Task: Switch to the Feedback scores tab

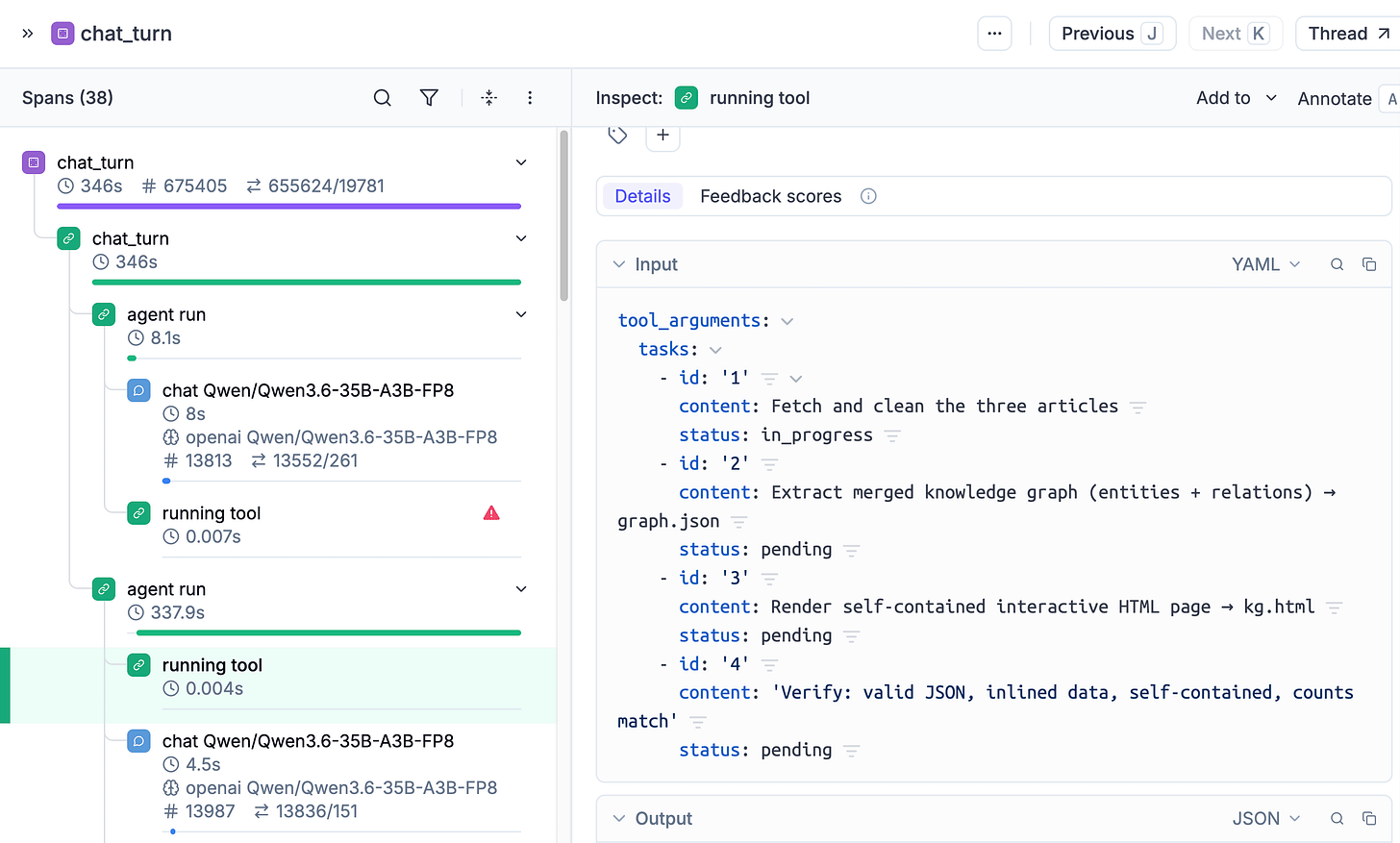Action: tap(770, 196)
